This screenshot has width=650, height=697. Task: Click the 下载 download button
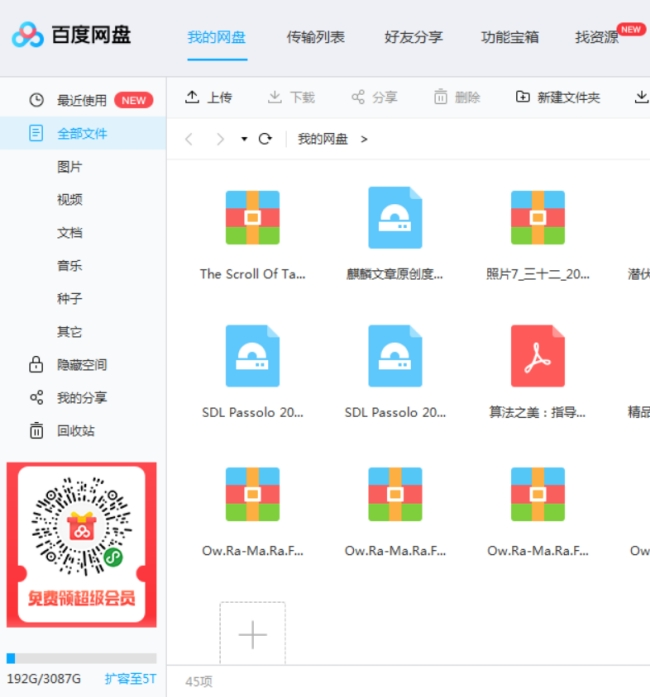pyautogui.click(x=291, y=97)
